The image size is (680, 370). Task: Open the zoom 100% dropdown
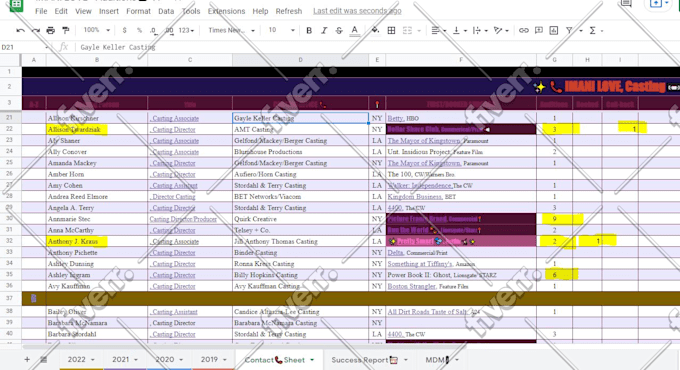[x=96, y=30]
